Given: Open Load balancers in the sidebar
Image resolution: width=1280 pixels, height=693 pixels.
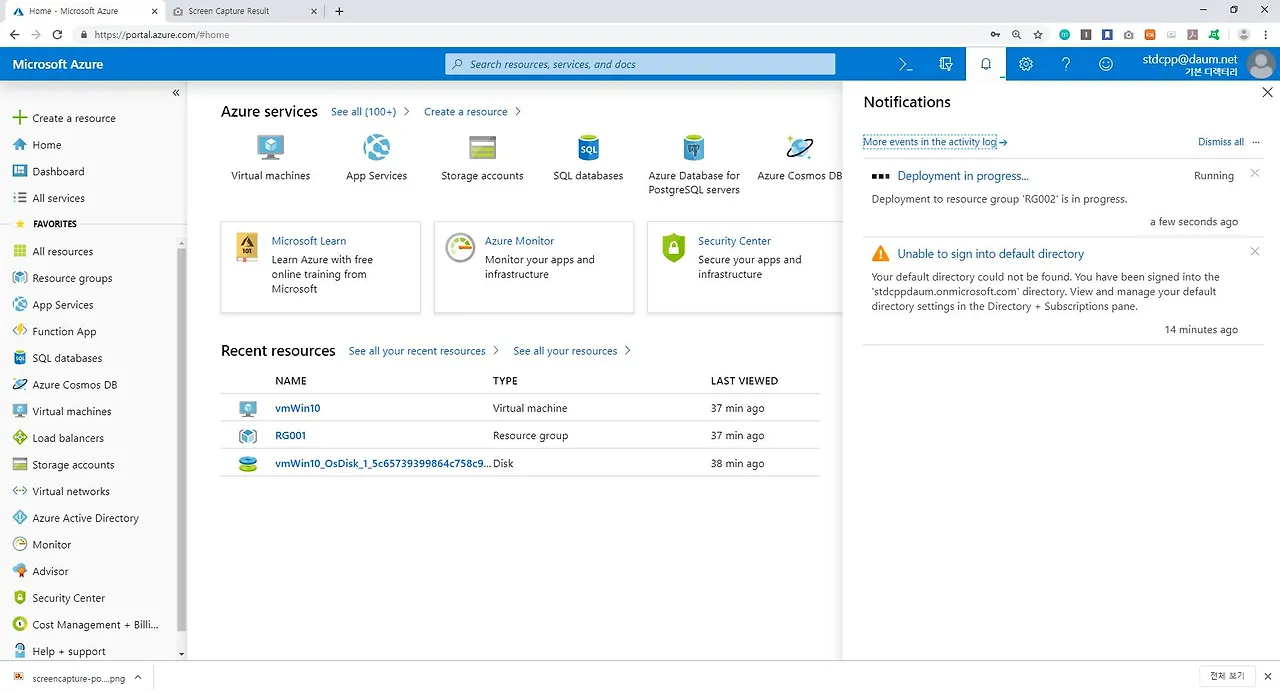Looking at the screenshot, I should (x=68, y=438).
